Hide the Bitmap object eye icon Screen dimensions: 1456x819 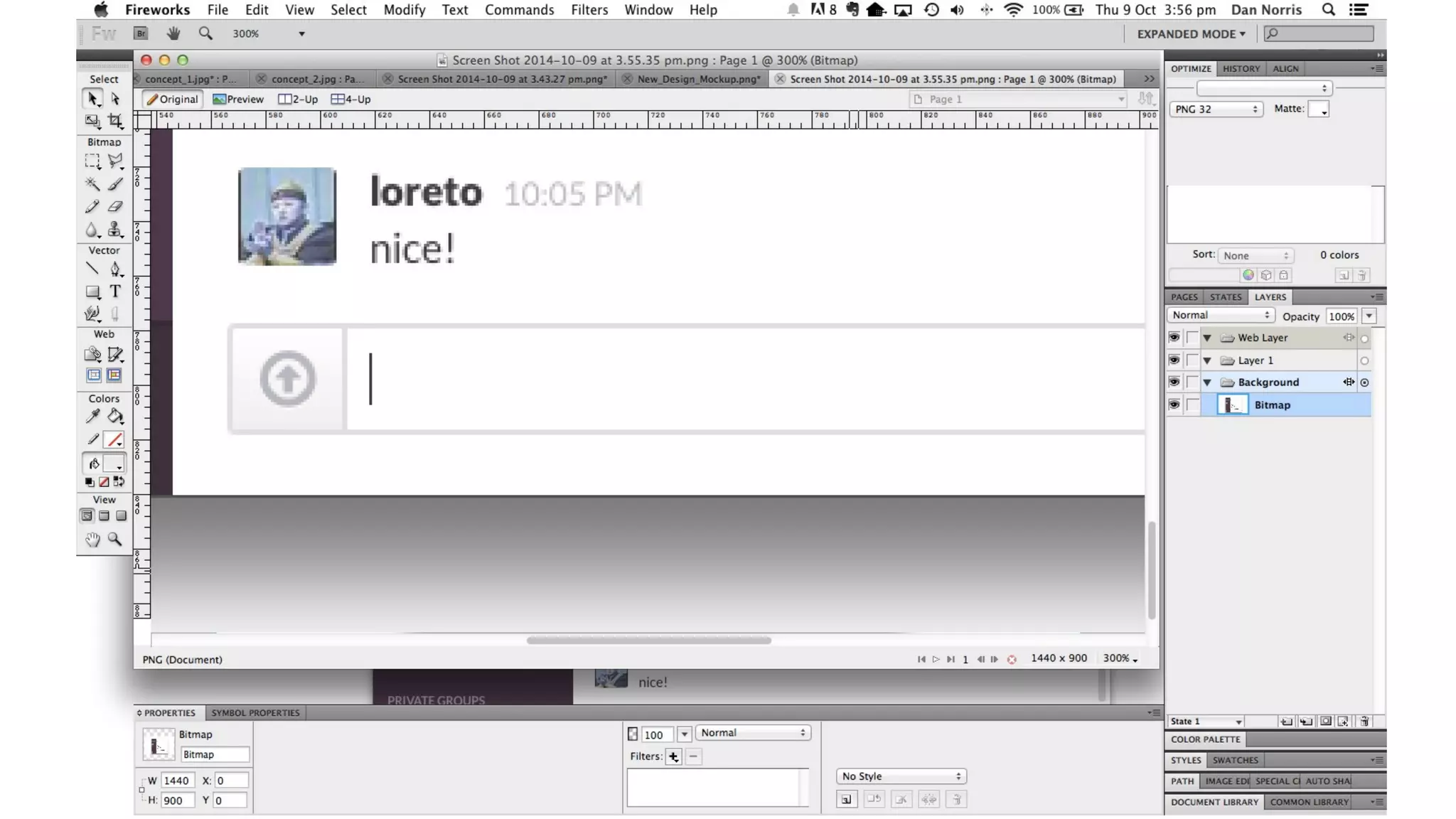(1174, 405)
